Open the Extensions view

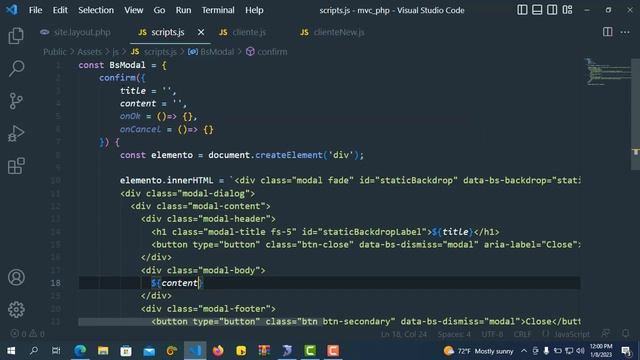16,166
